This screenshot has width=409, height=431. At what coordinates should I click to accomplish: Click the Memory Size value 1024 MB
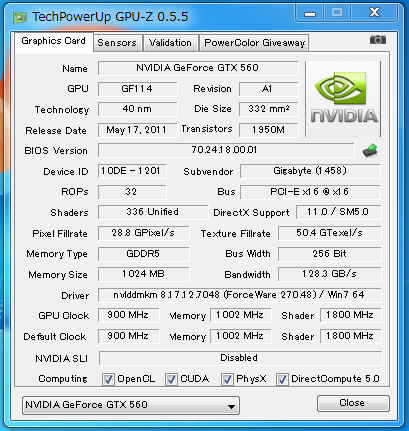143,274
